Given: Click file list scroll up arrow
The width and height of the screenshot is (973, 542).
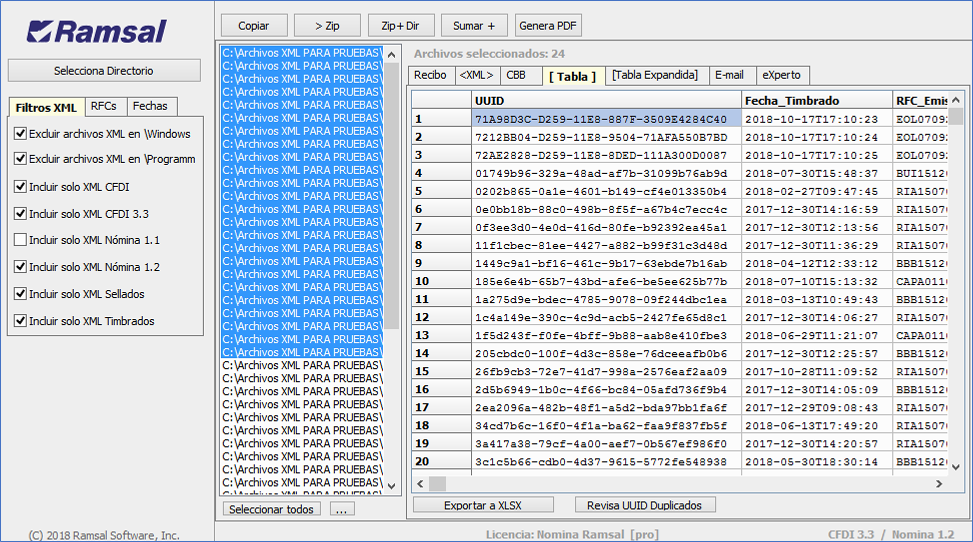Looking at the screenshot, I should pos(392,55).
